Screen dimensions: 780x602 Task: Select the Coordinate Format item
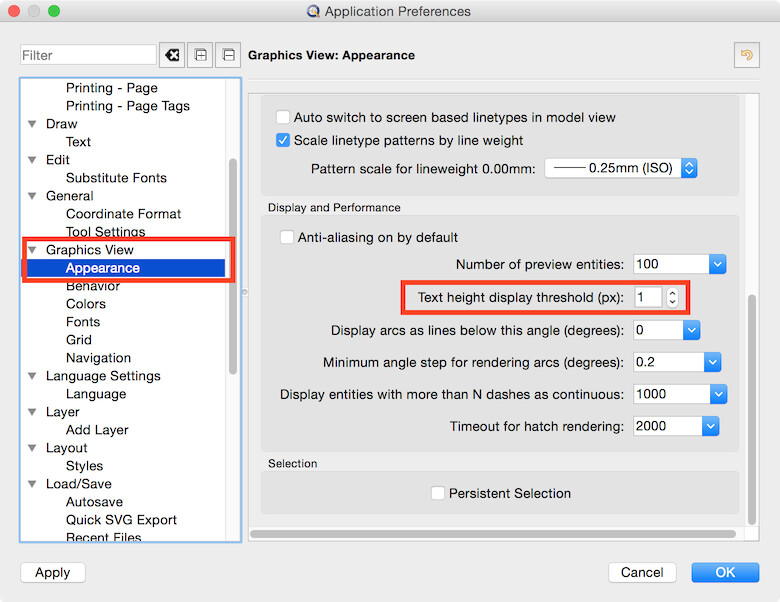pos(123,214)
